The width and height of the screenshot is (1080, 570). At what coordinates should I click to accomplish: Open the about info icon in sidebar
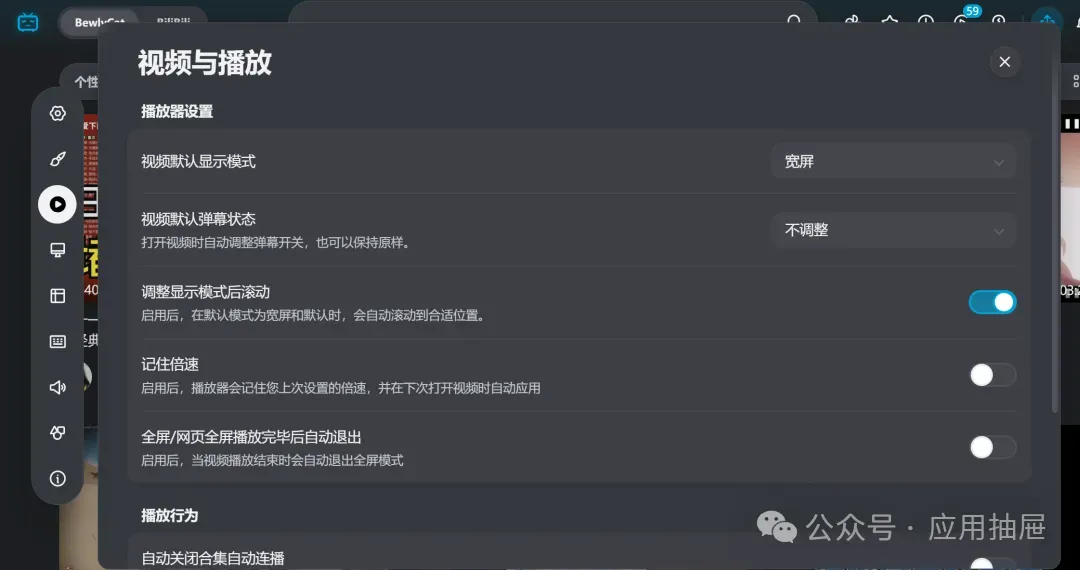(58, 478)
